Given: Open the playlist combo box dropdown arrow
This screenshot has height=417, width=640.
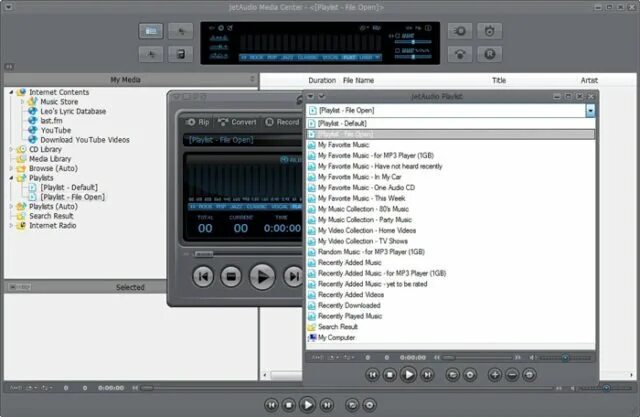Looking at the screenshot, I should coord(590,111).
